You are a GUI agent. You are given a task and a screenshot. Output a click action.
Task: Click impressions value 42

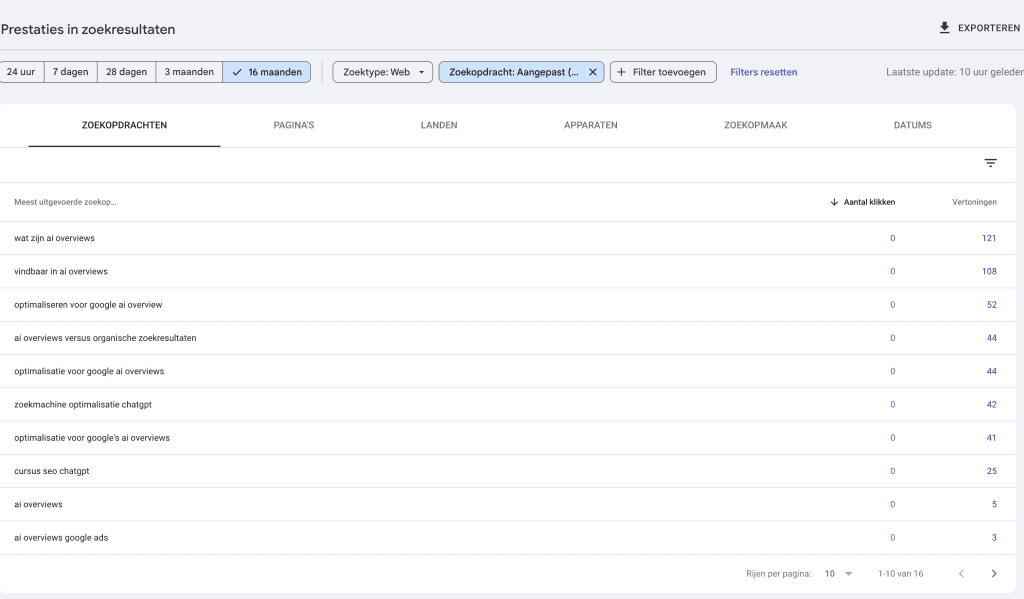[991, 405]
